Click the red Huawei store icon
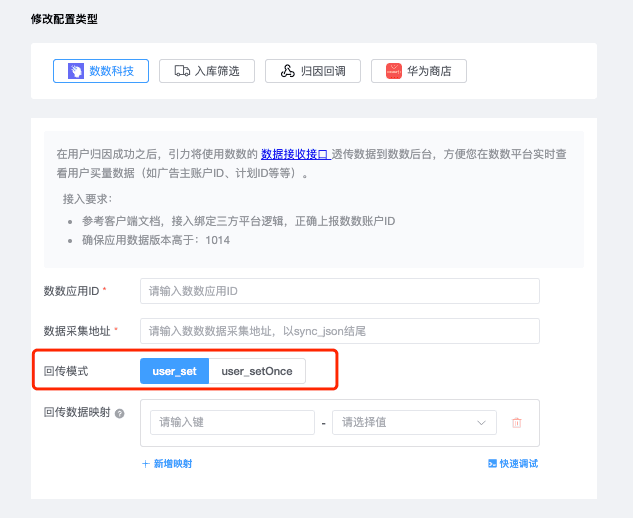 pyautogui.click(x=394, y=71)
